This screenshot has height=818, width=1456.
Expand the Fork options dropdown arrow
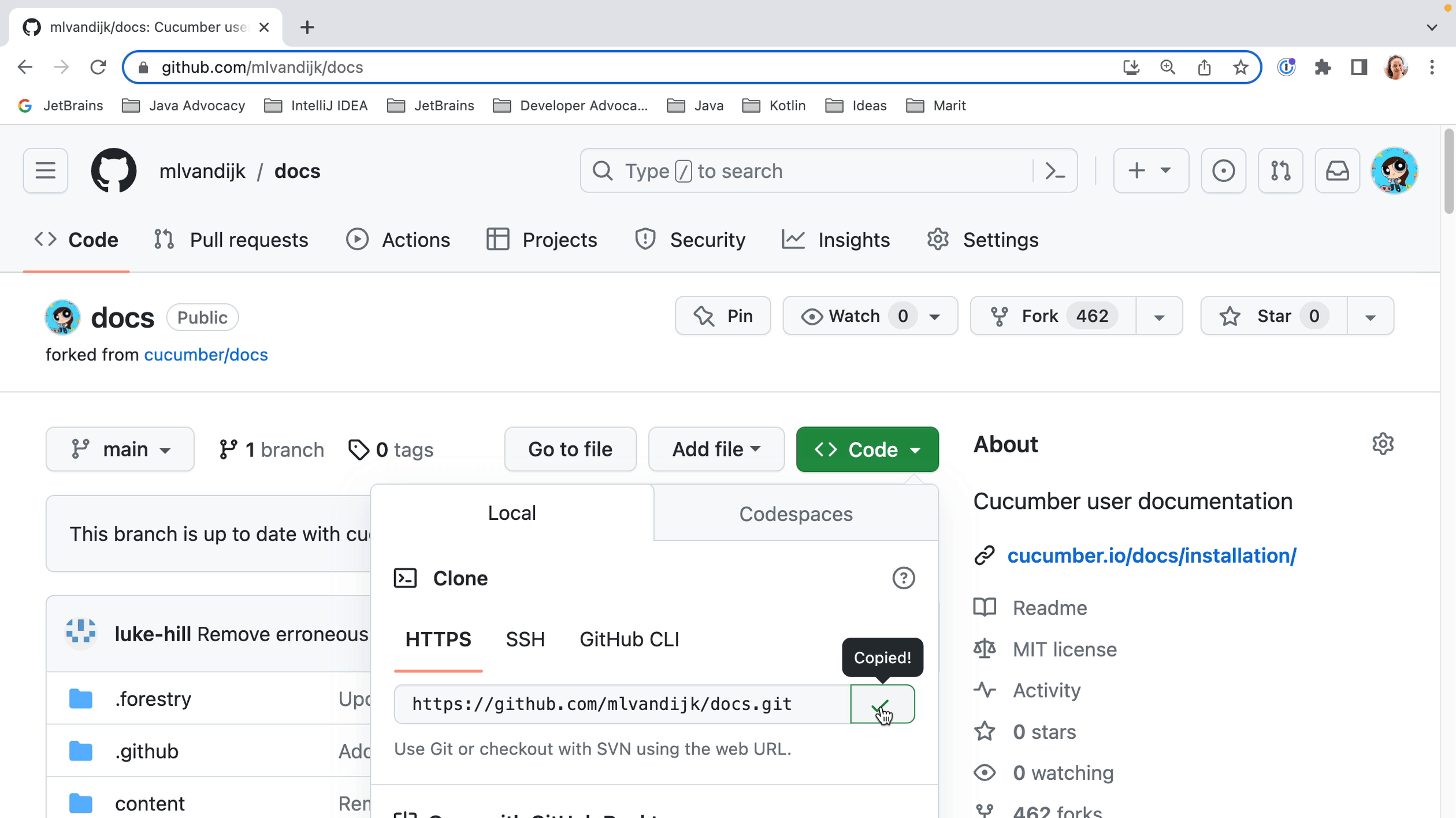[1159, 317]
